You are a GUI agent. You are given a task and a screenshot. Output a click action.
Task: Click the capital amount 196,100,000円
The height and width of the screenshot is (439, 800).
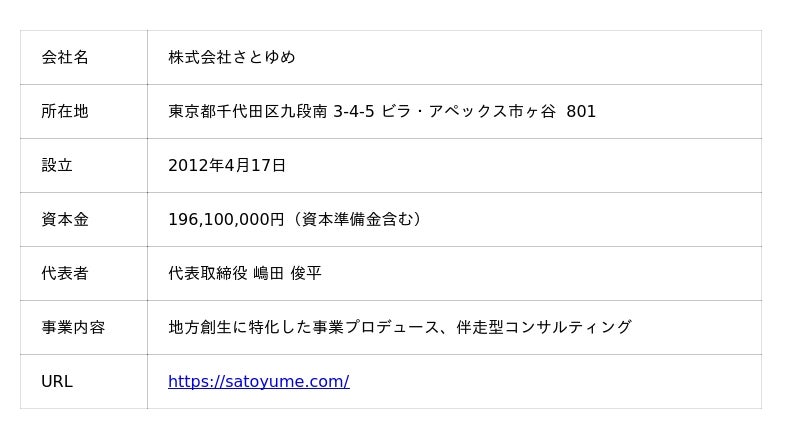pos(226,219)
